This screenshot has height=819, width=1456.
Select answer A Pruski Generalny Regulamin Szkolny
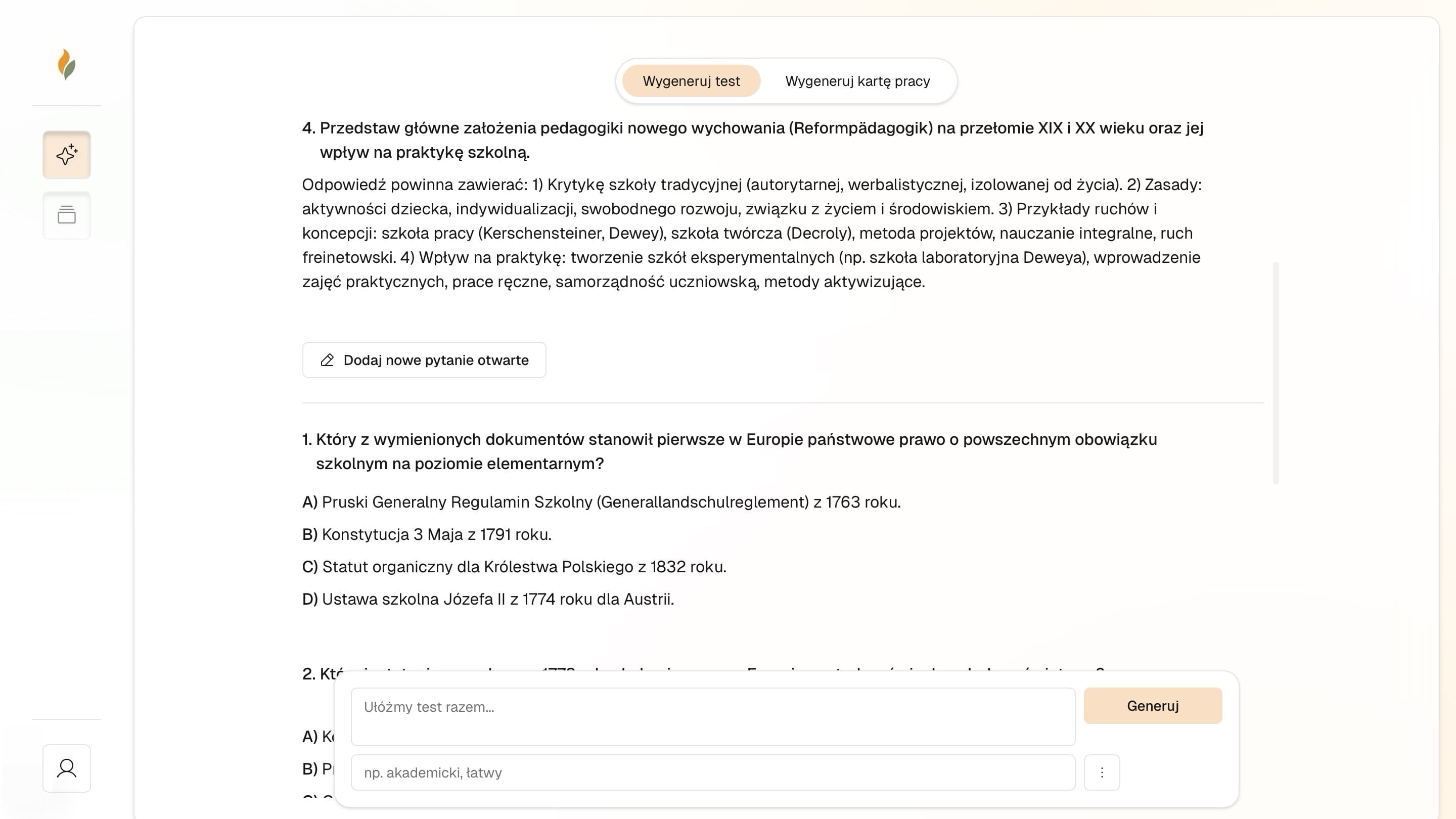tap(602, 502)
